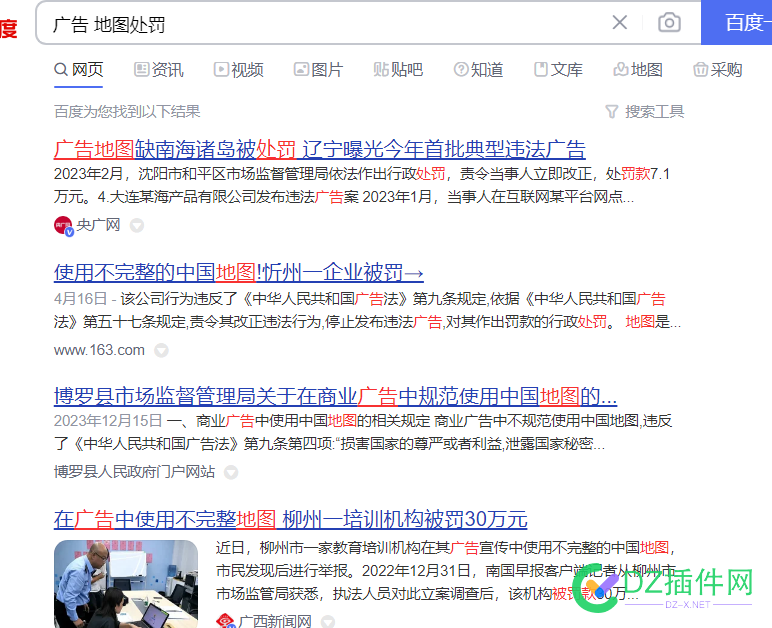This screenshot has width=772, height=628.
Task: Click the text 百度为您找到以下结果
Action: tap(127, 112)
